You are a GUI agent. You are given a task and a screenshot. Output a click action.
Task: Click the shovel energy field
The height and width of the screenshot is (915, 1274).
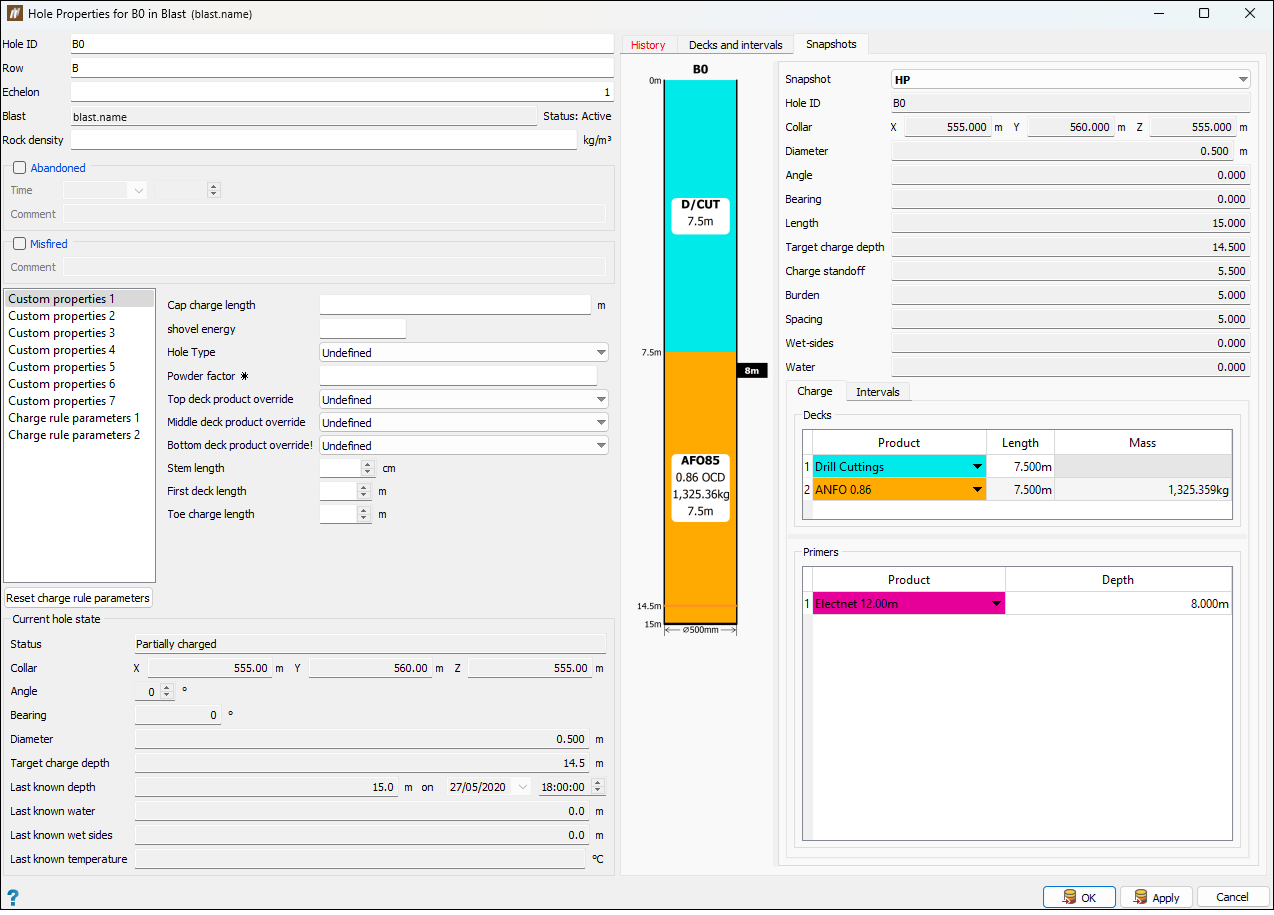click(x=363, y=329)
